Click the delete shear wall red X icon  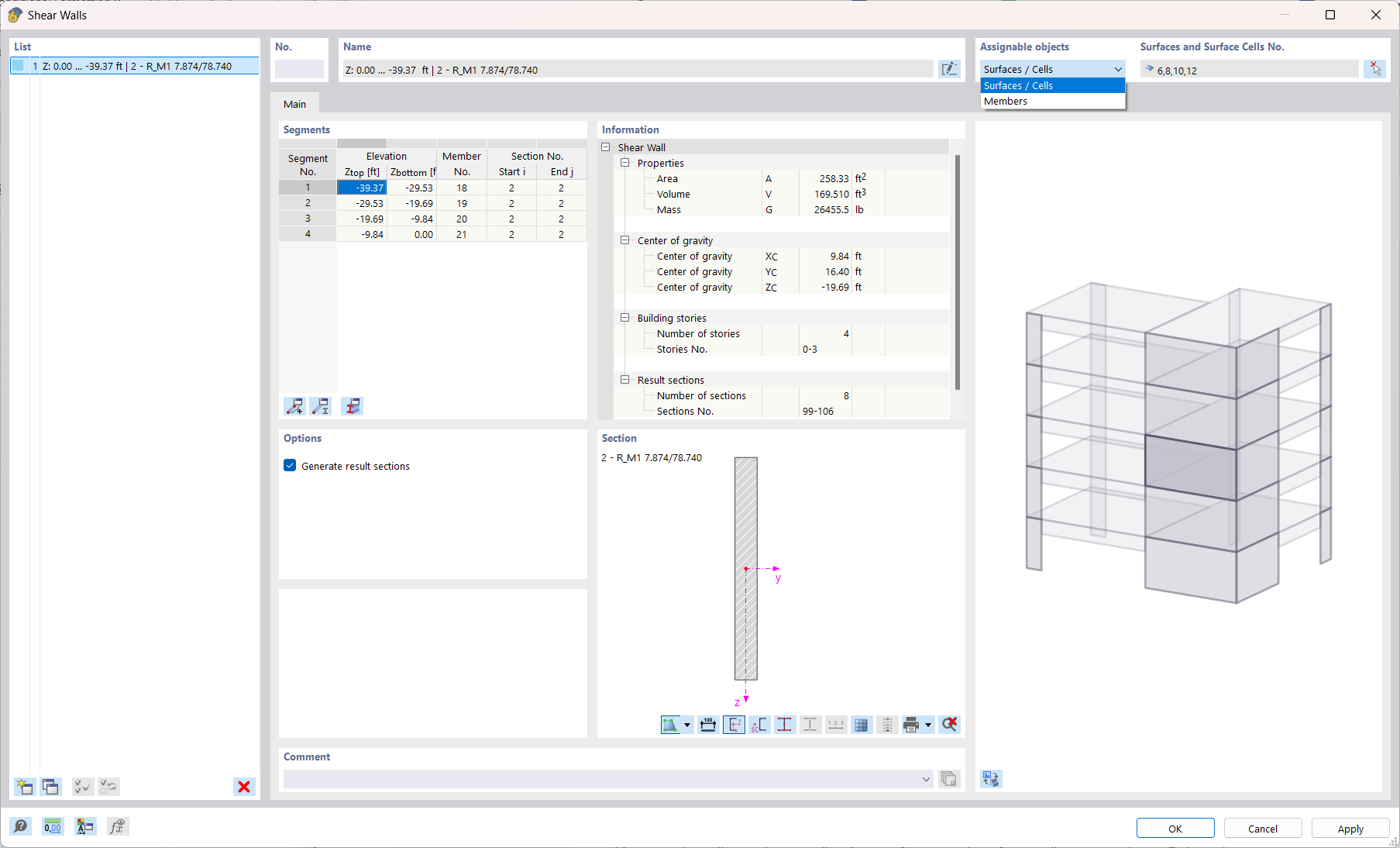tap(244, 787)
